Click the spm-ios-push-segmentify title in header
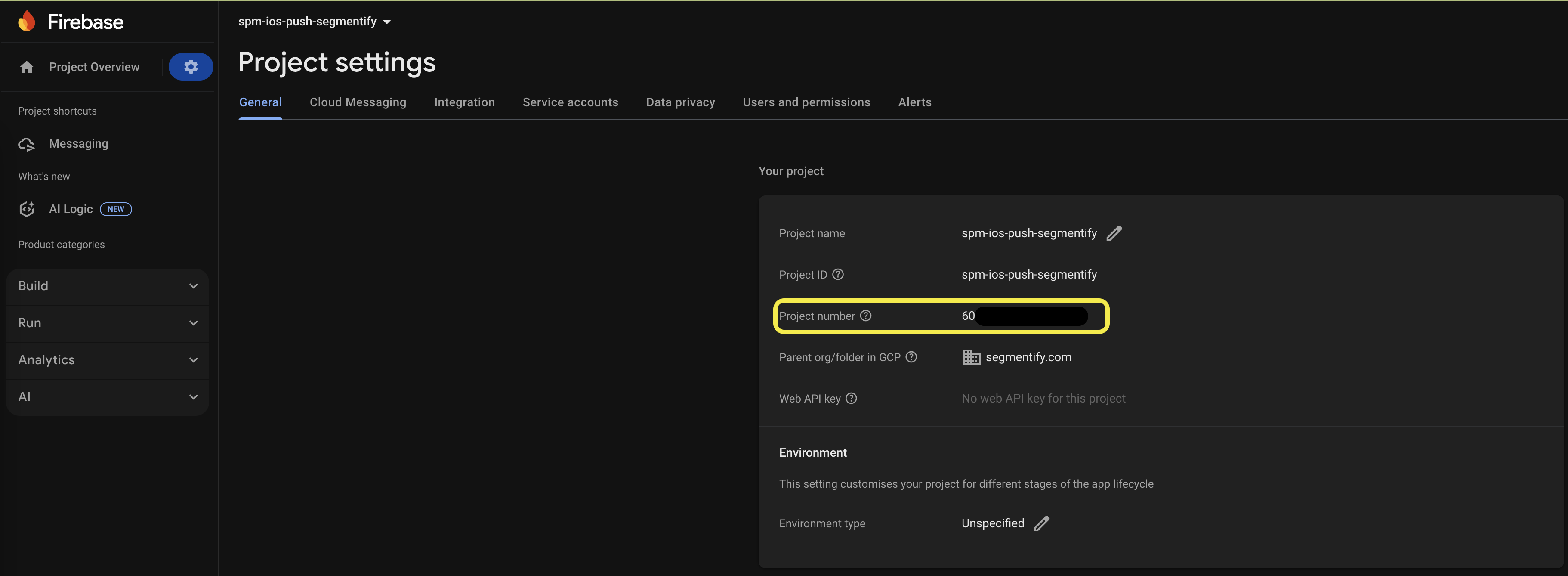 tap(307, 22)
